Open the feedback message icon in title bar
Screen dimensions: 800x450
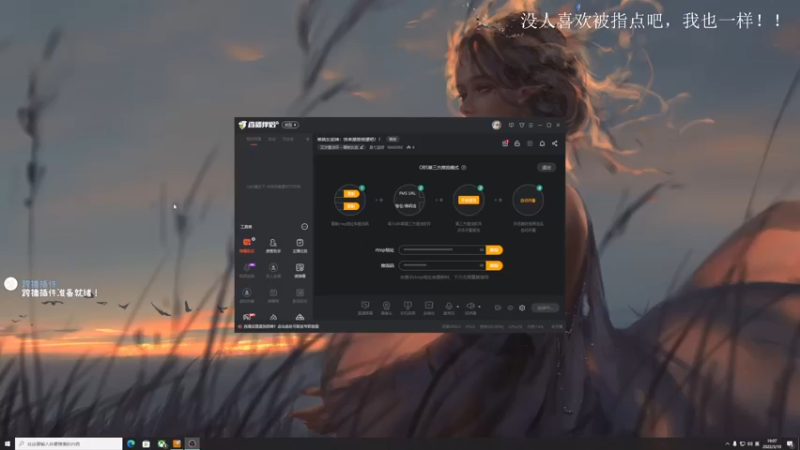[x=511, y=125]
